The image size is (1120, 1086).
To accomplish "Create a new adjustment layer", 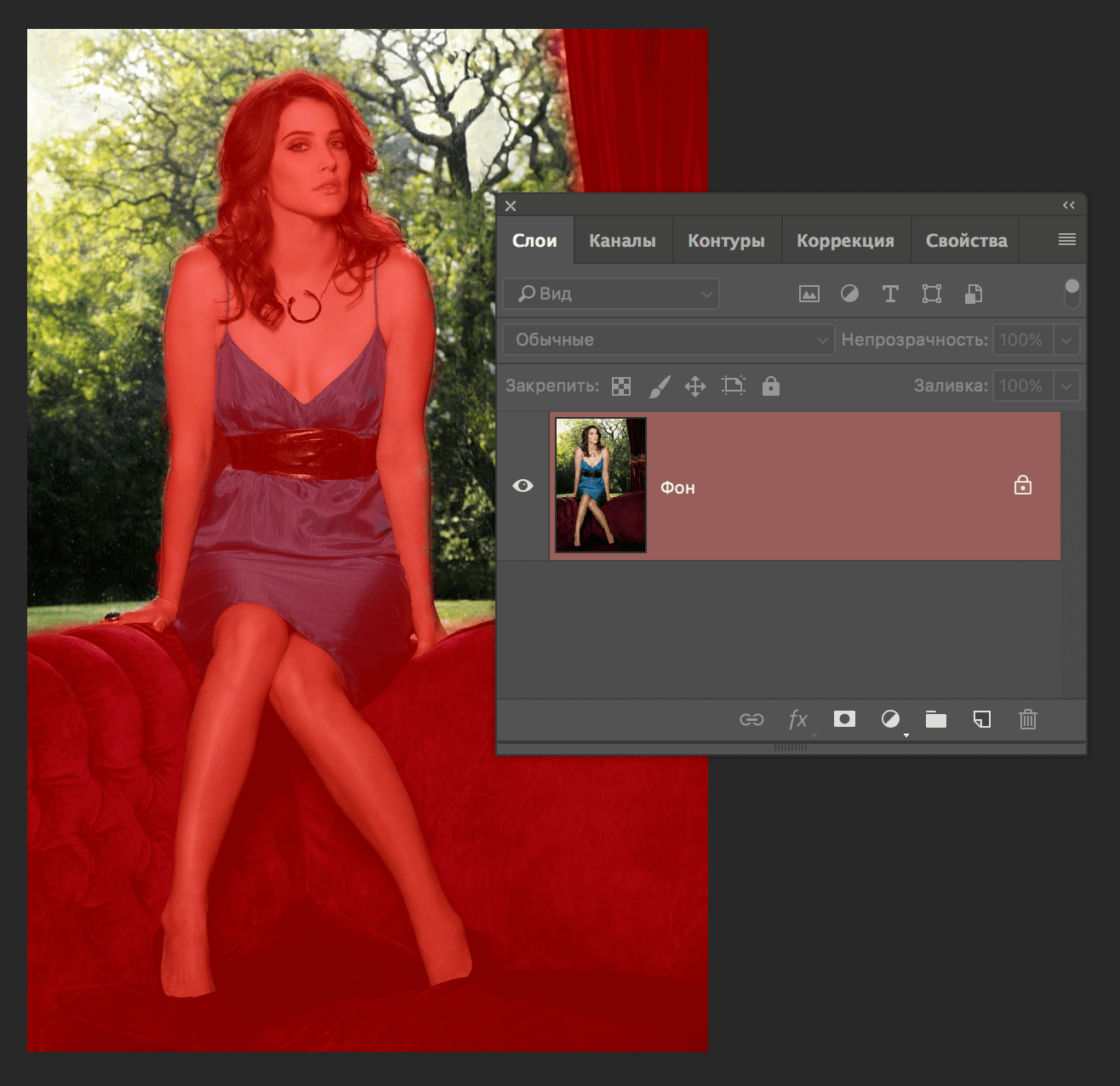I will coord(891,719).
